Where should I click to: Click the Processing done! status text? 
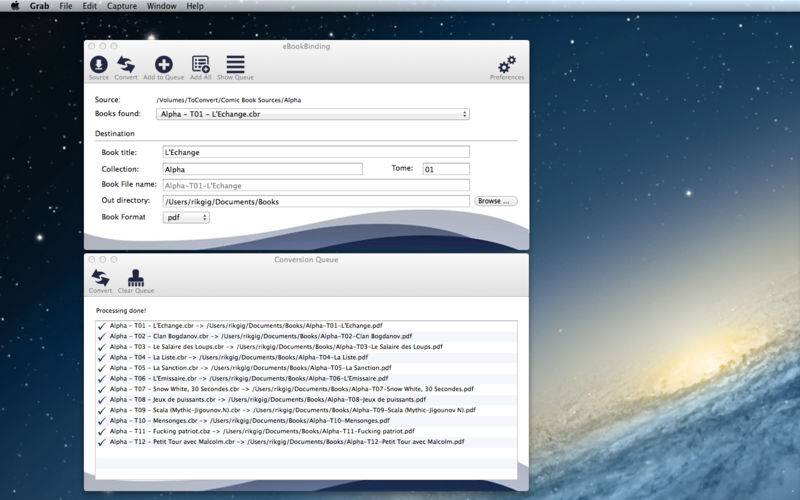coord(121,310)
